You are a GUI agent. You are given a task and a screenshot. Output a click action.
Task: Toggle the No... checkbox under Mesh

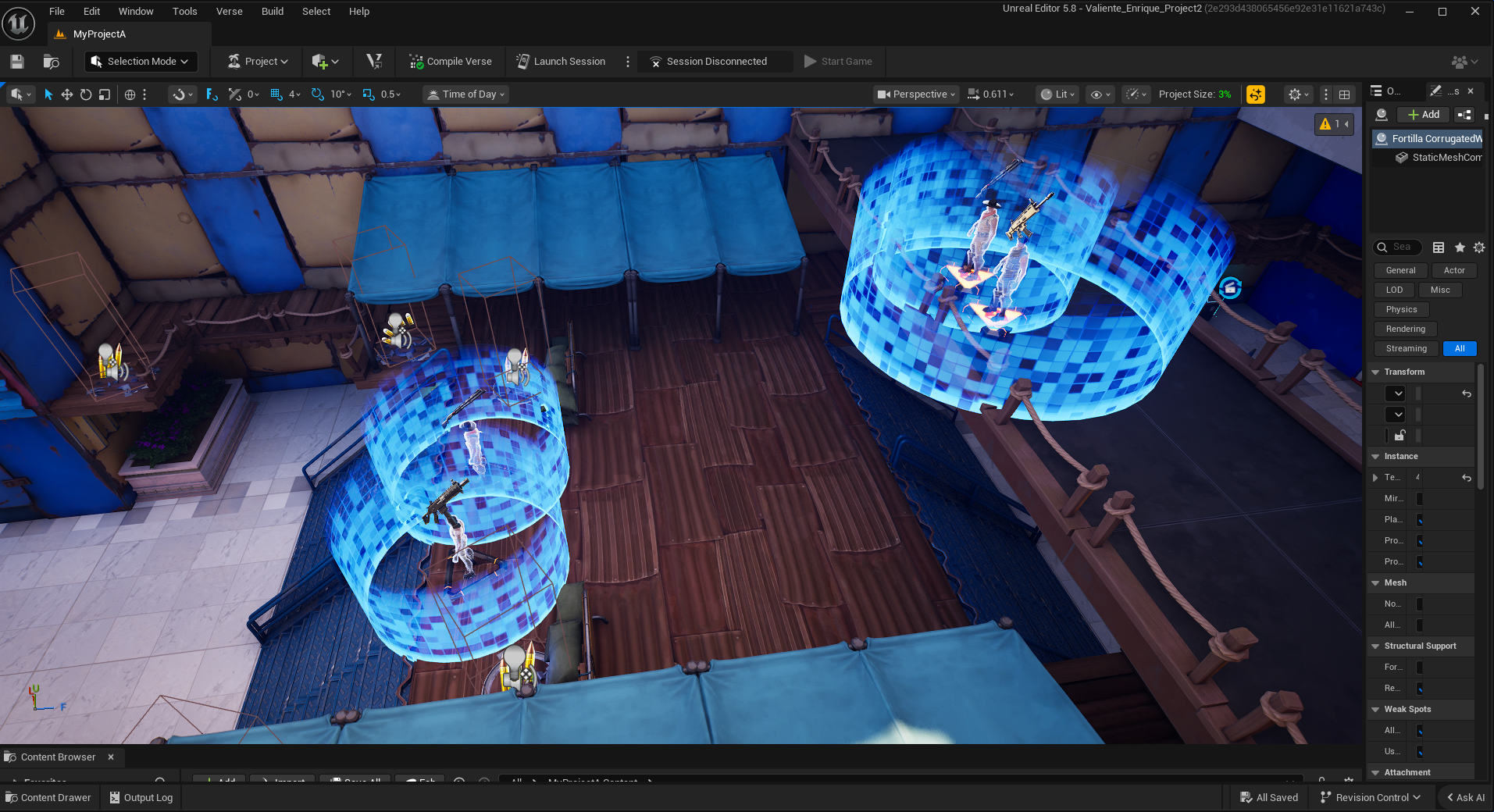tap(1419, 604)
